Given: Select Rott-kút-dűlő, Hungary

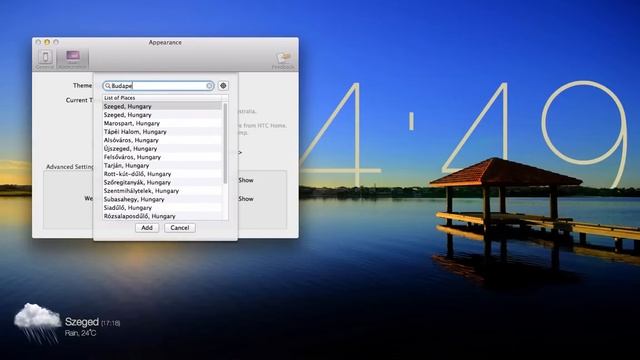Looking at the screenshot, I should pyautogui.click(x=162, y=174).
